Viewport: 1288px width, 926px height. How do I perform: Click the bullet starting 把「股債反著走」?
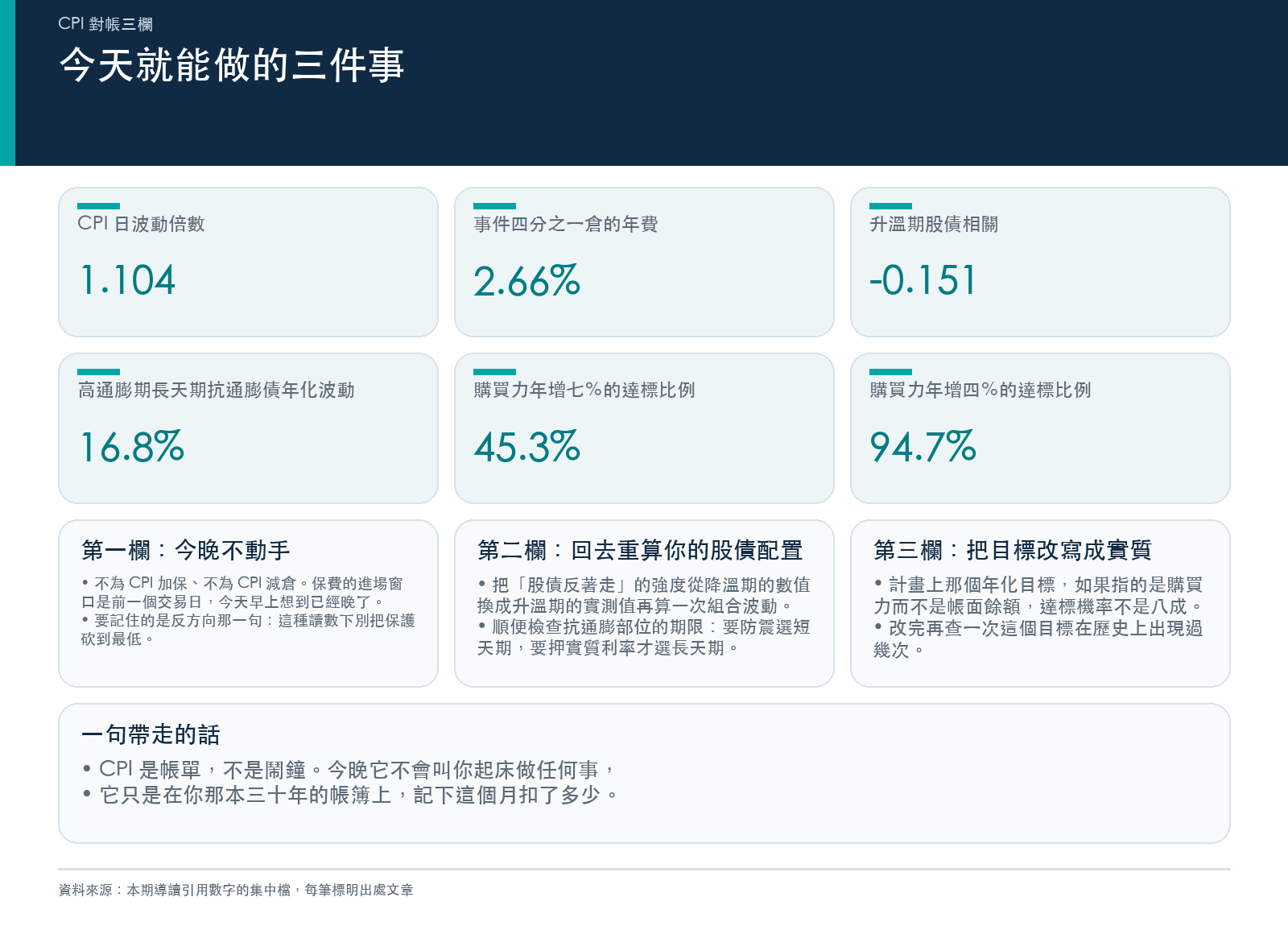[644, 595]
